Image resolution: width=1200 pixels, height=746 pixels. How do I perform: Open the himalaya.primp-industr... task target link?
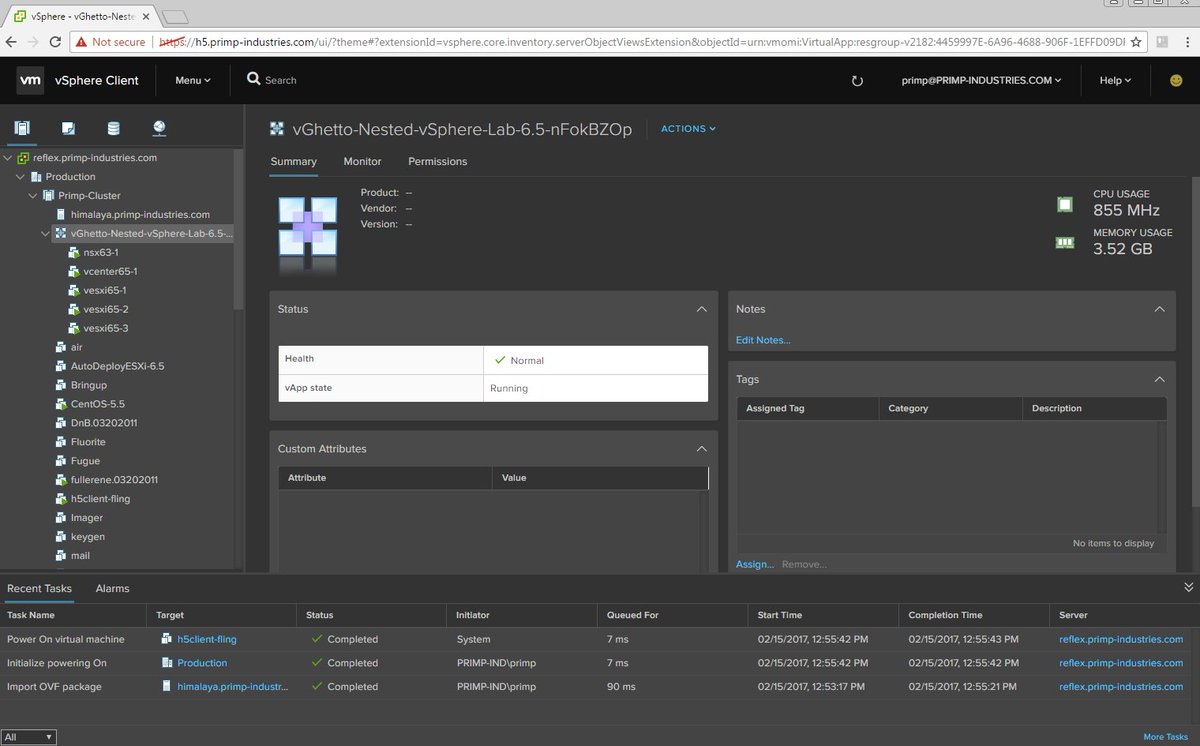232,687
